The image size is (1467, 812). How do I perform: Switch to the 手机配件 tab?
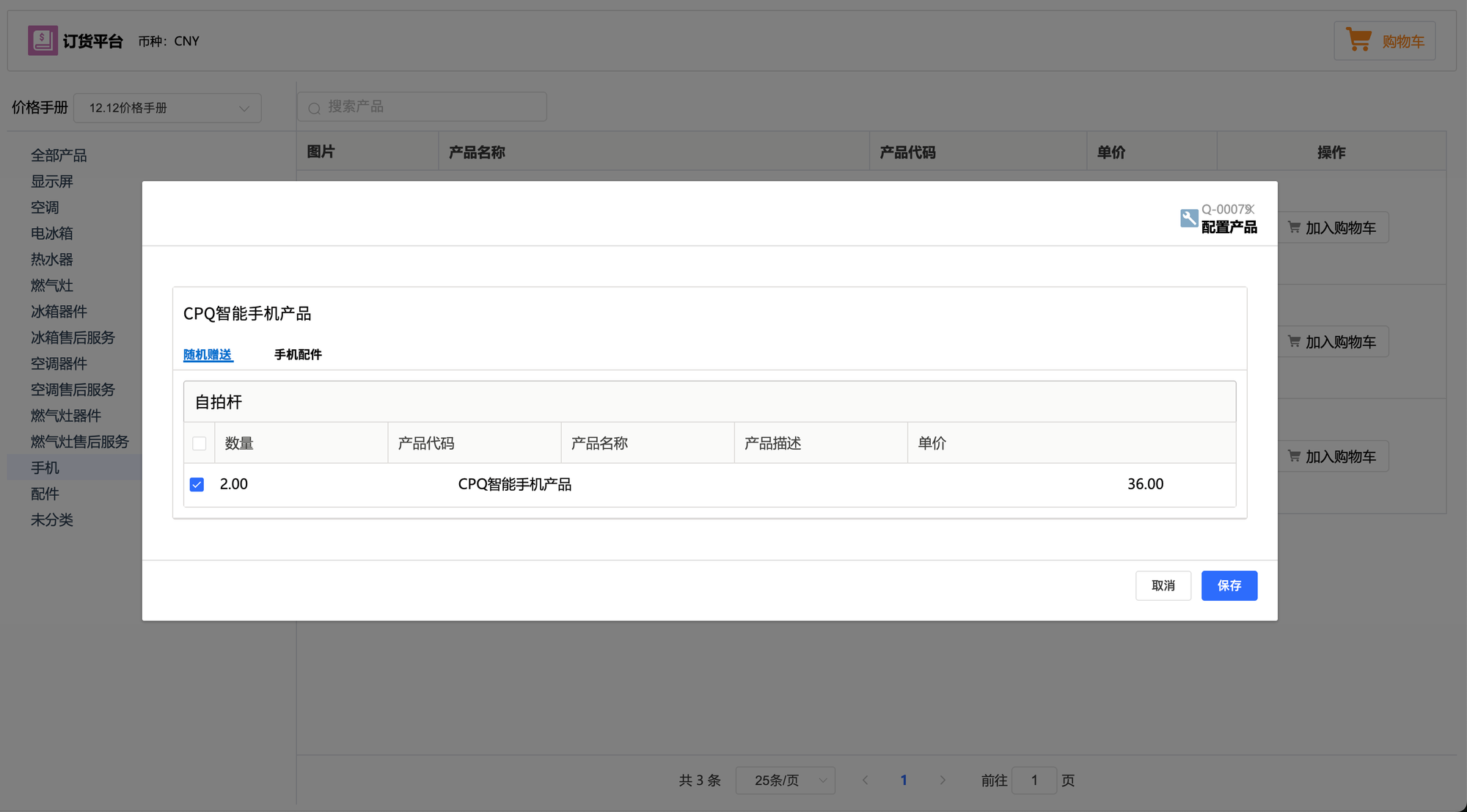(x=298, y=355)
